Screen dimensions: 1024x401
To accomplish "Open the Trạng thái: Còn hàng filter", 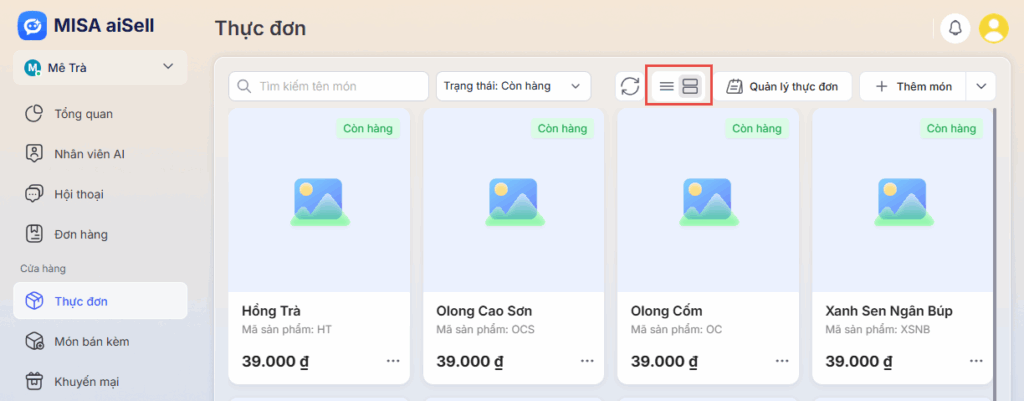I will tap(512, 86).
